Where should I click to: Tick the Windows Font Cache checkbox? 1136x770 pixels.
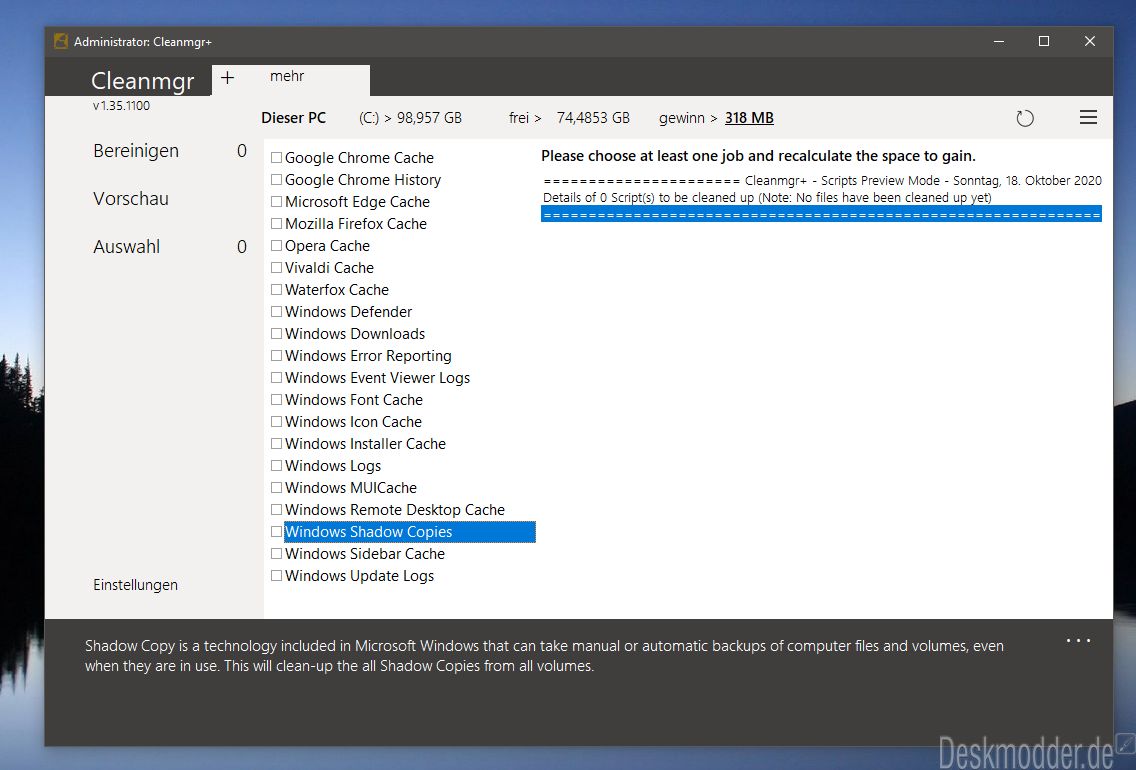pos(276,399)
